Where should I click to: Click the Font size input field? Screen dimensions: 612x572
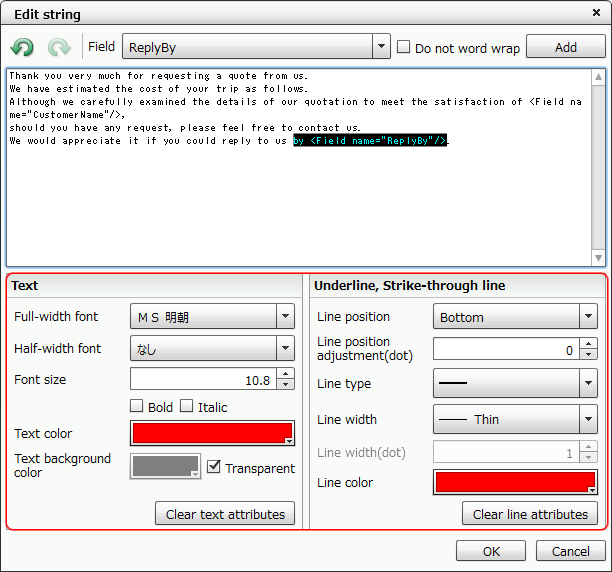coord(203,379)
